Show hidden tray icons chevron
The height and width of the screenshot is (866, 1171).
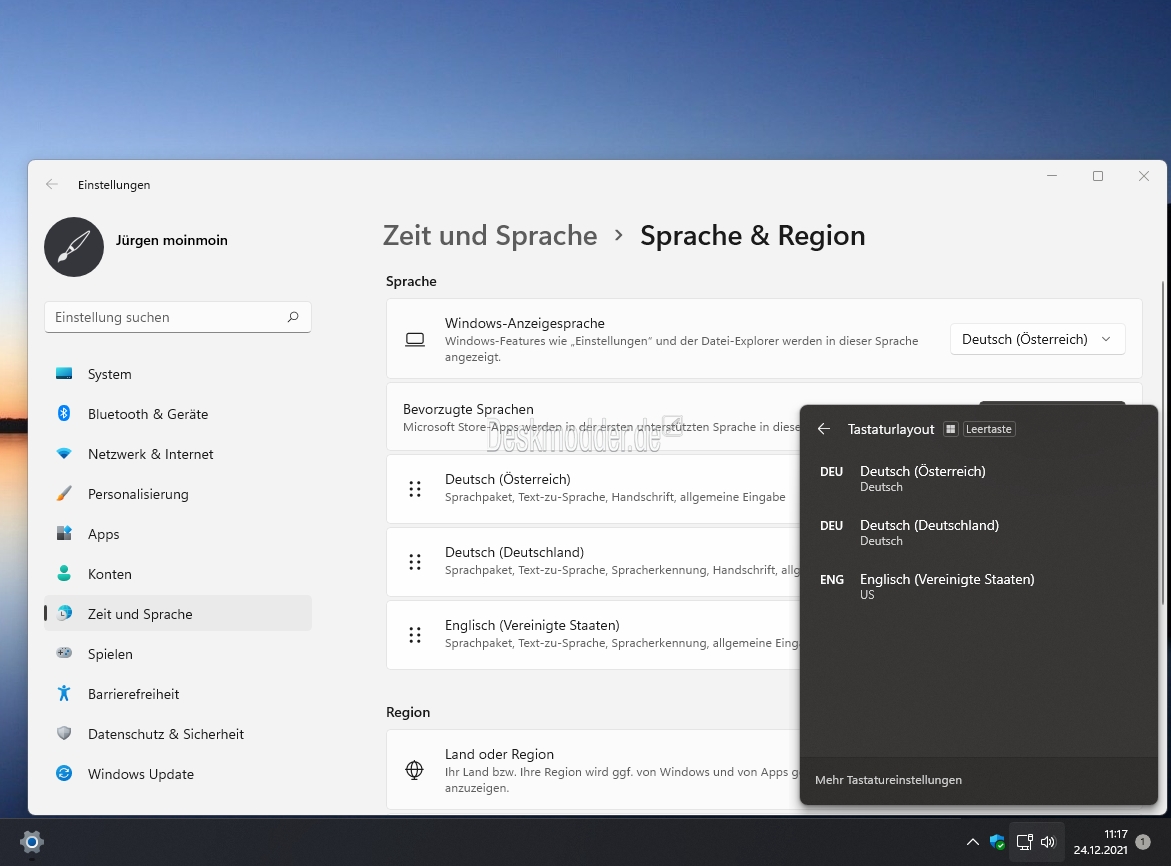pyautogui.click(x=972, y=842)
